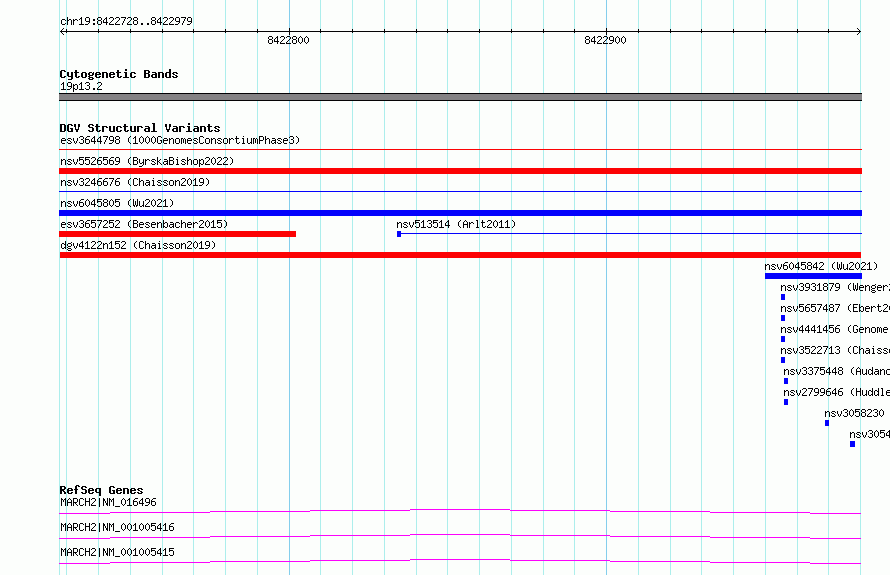Click the blue marker under the nsv3054 label
The height and width of the screenshot is (575, 890).
852,444
